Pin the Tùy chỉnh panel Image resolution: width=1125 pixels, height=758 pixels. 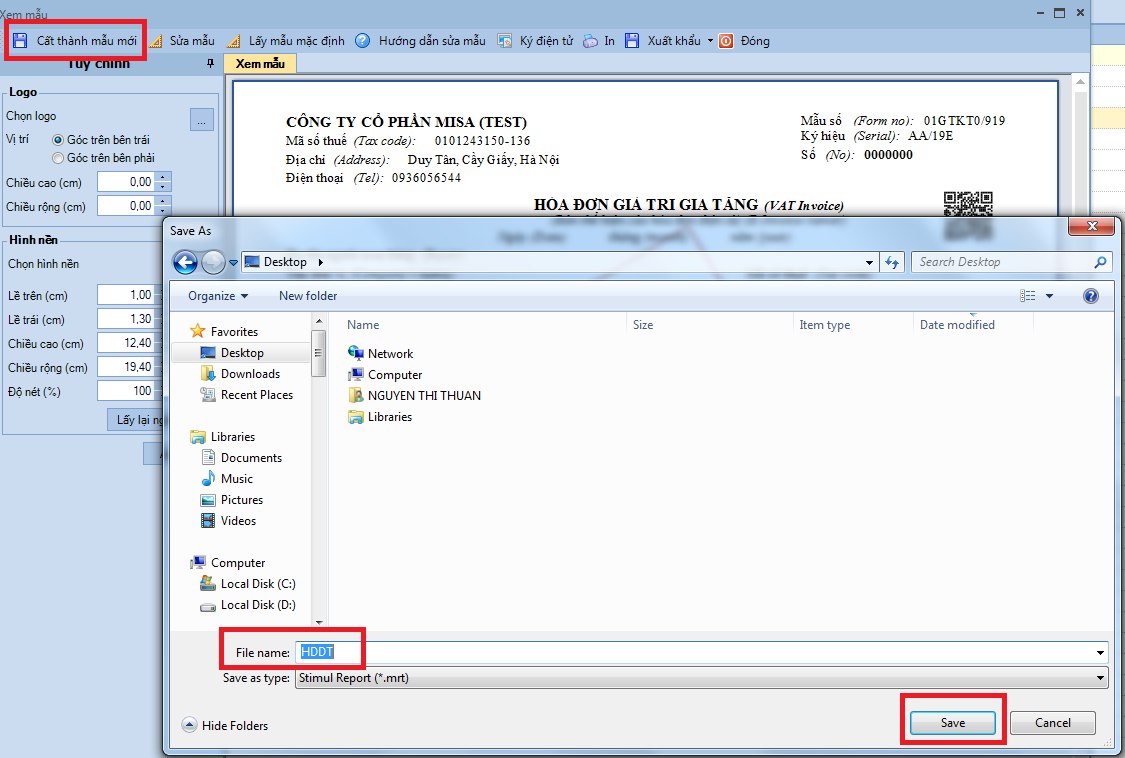(210, 64)
